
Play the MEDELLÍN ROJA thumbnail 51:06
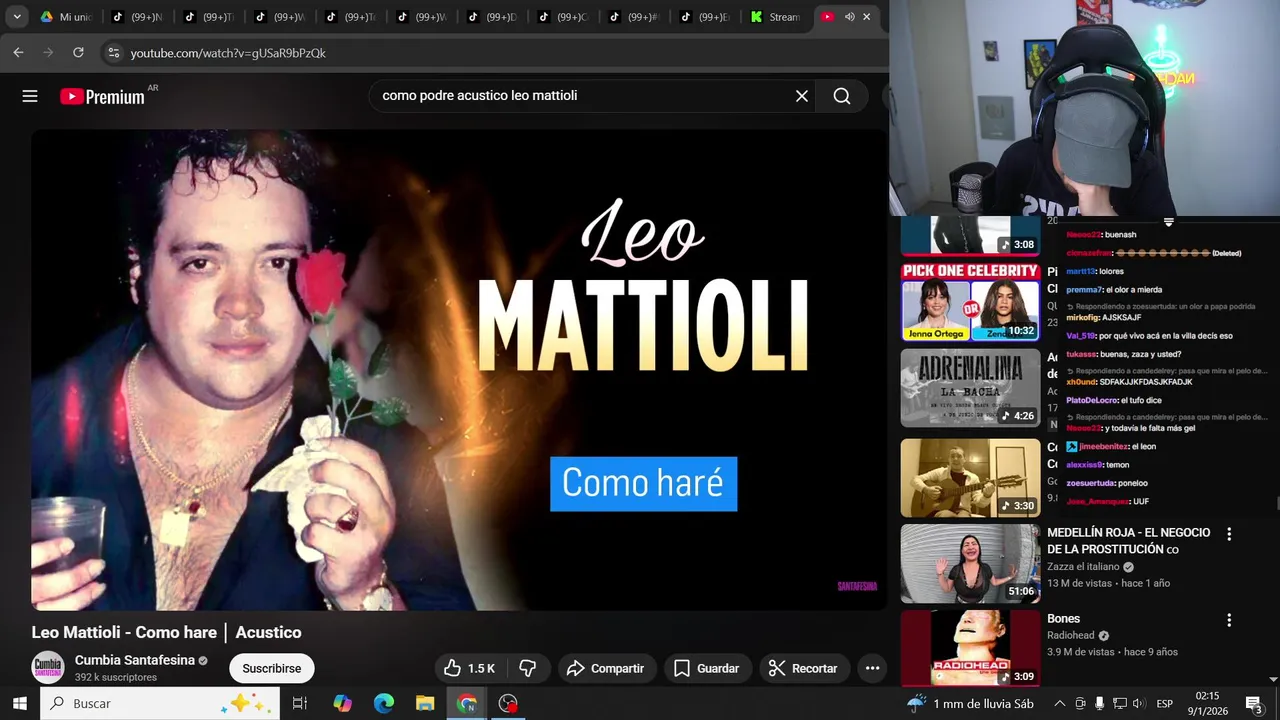971,563
